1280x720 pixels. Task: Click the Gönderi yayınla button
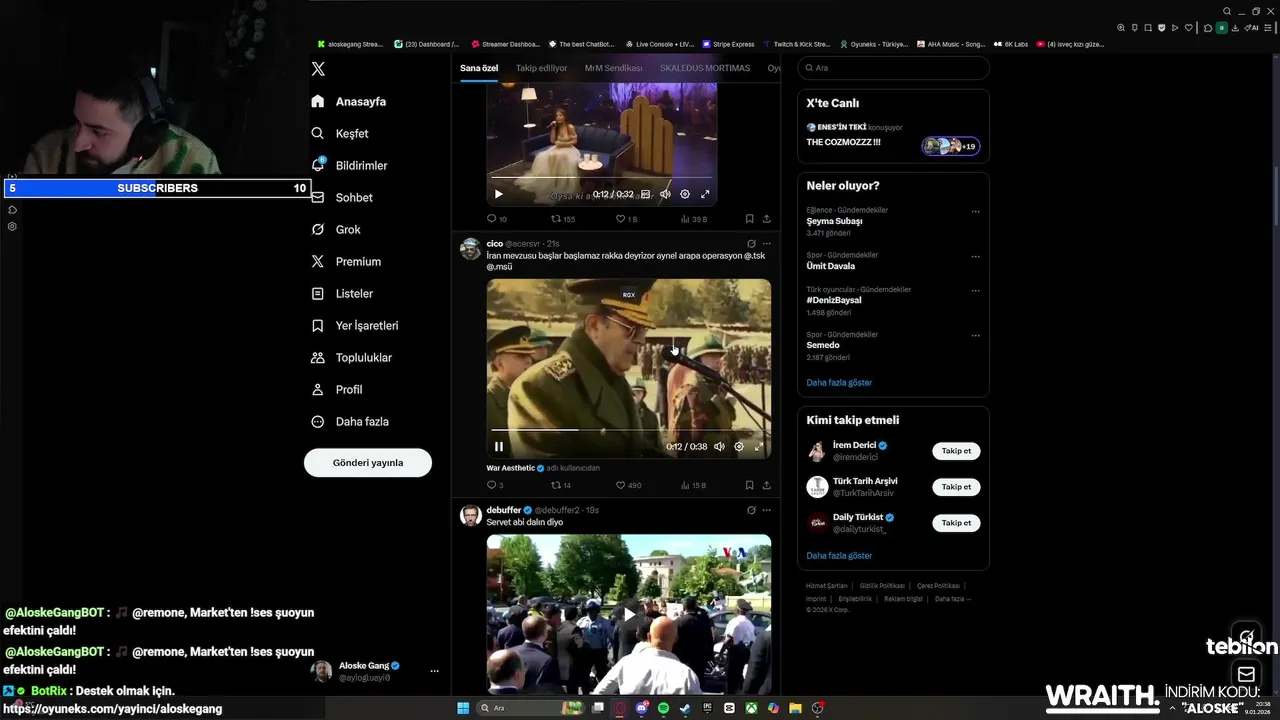click(368, 462)
